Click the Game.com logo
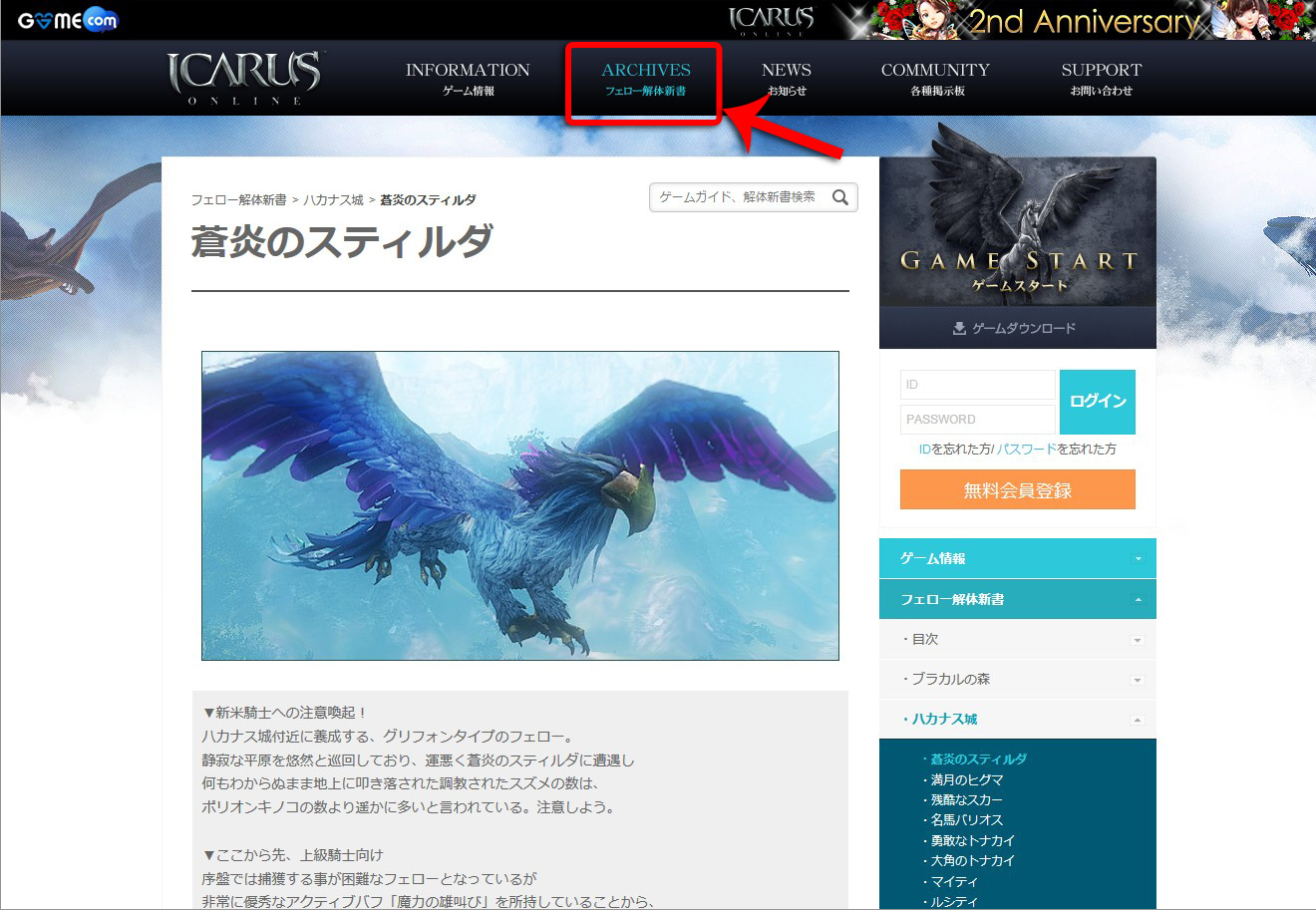 pyautogui.click(x=68, y=19)
